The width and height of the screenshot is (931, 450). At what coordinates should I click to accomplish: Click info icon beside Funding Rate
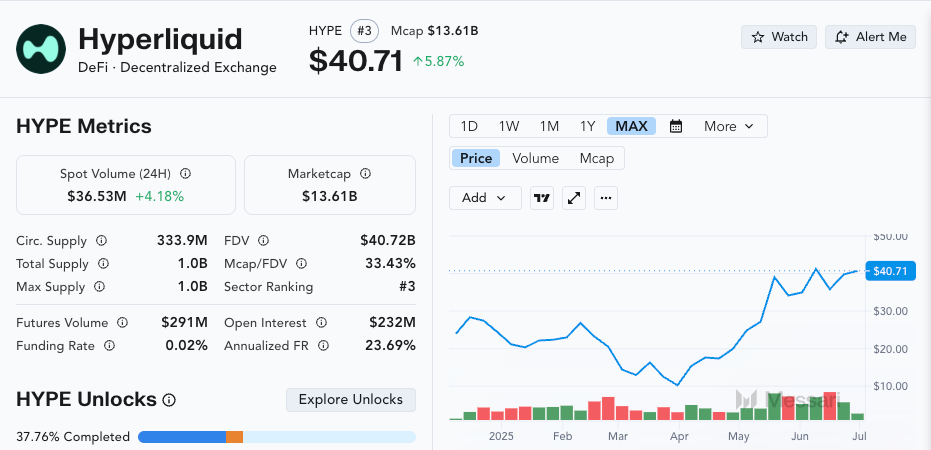pos(109,346)
